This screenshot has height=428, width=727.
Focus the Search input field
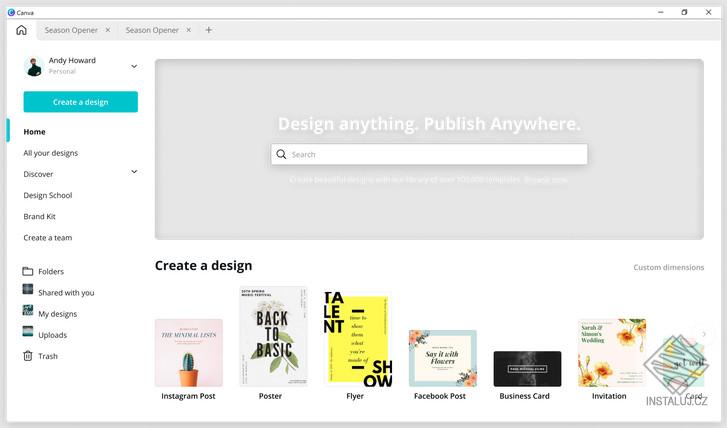pyautogui.click(x=429, y=154)
